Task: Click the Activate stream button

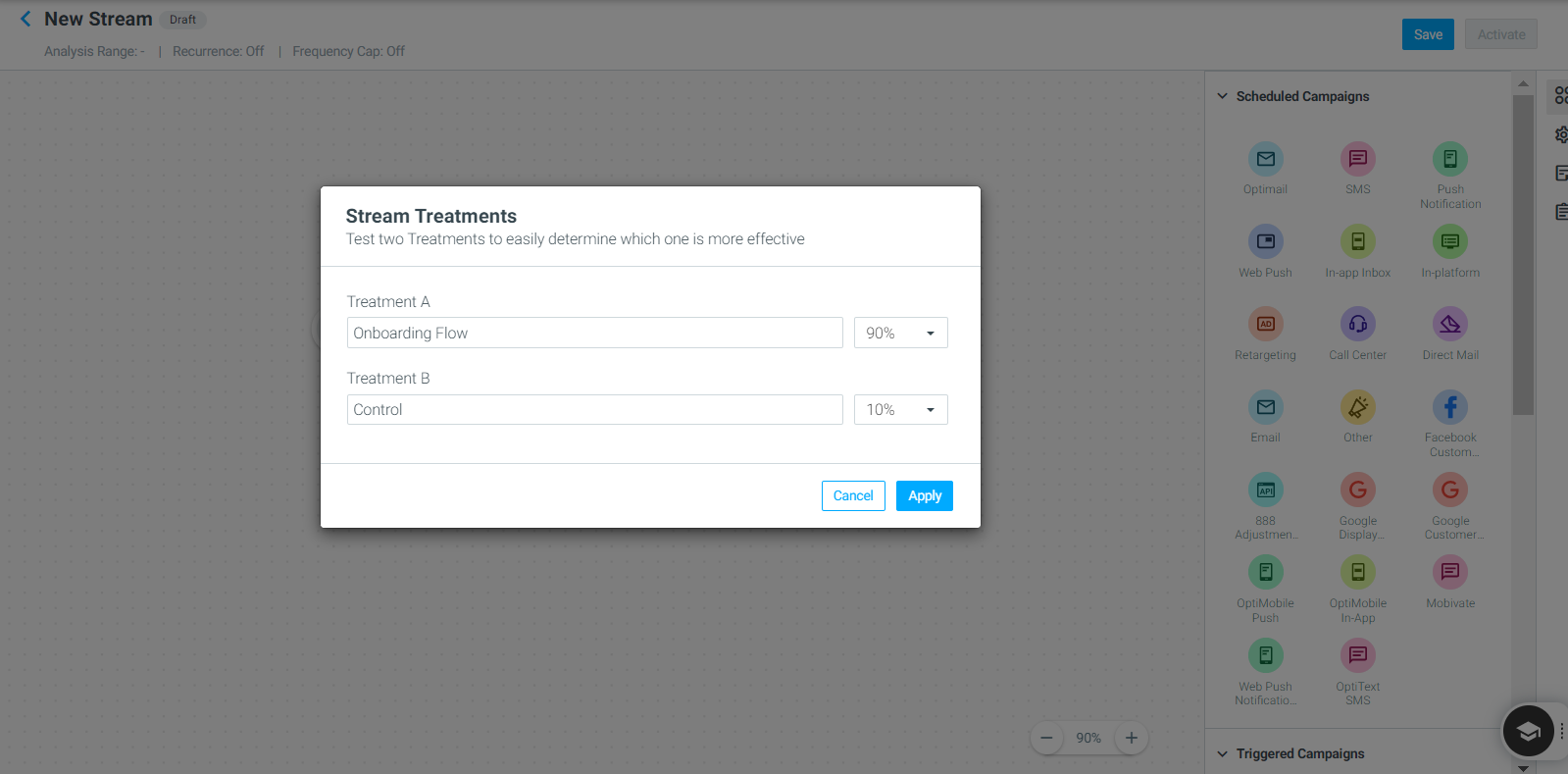Action: click(1501, 34)
